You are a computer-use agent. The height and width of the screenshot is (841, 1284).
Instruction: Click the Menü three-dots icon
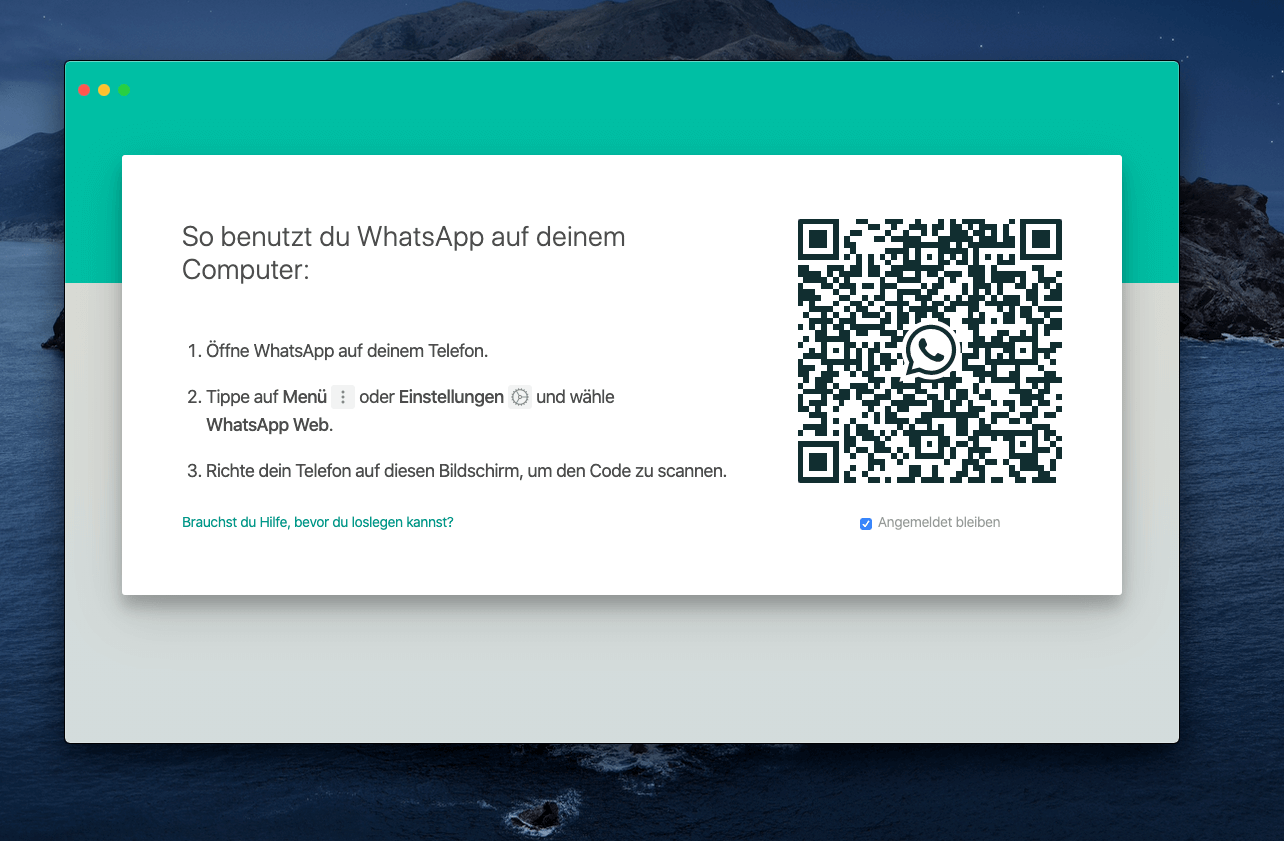tap(343, 397)
